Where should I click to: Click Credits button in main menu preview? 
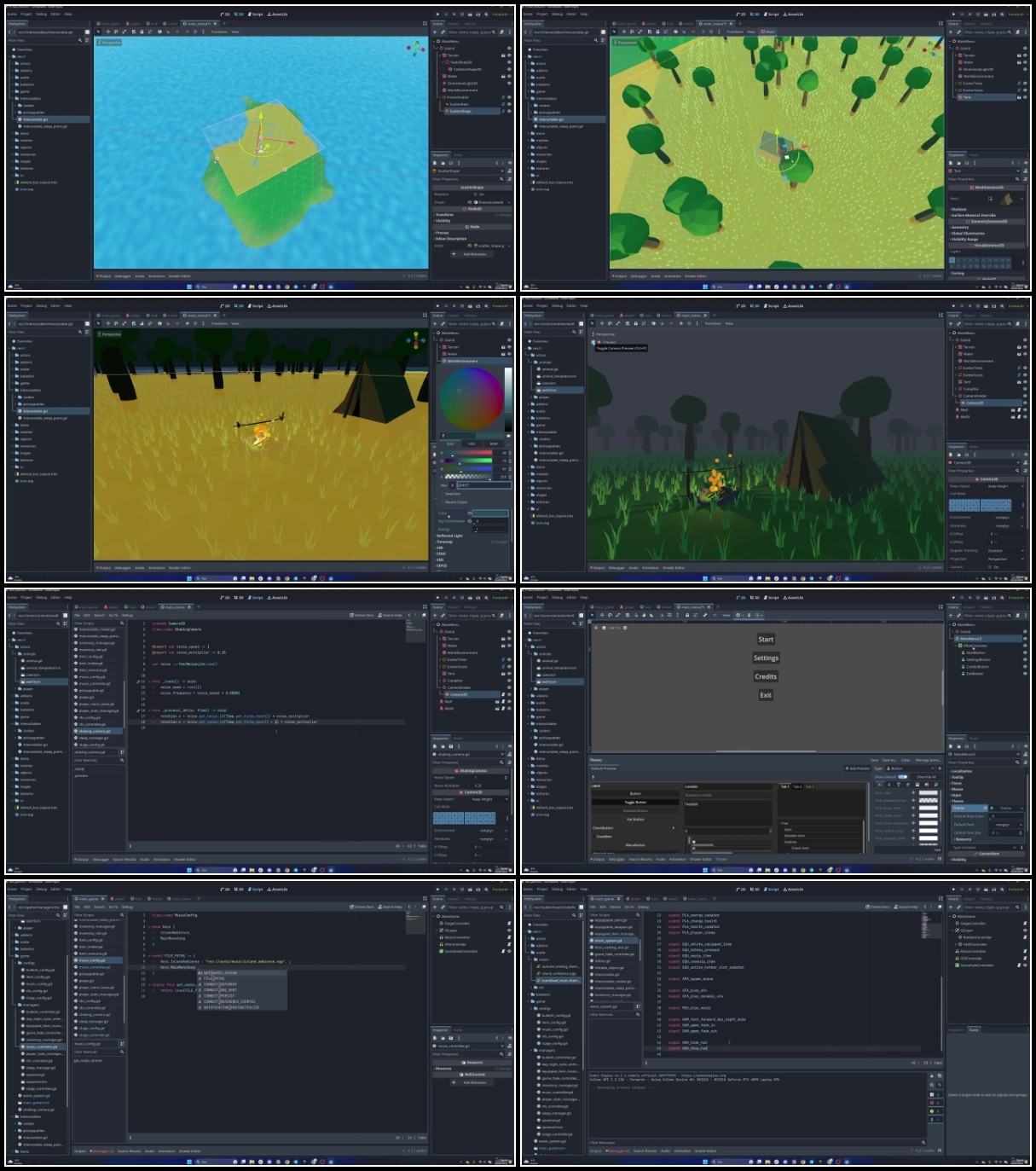click(x=766, y=676)
